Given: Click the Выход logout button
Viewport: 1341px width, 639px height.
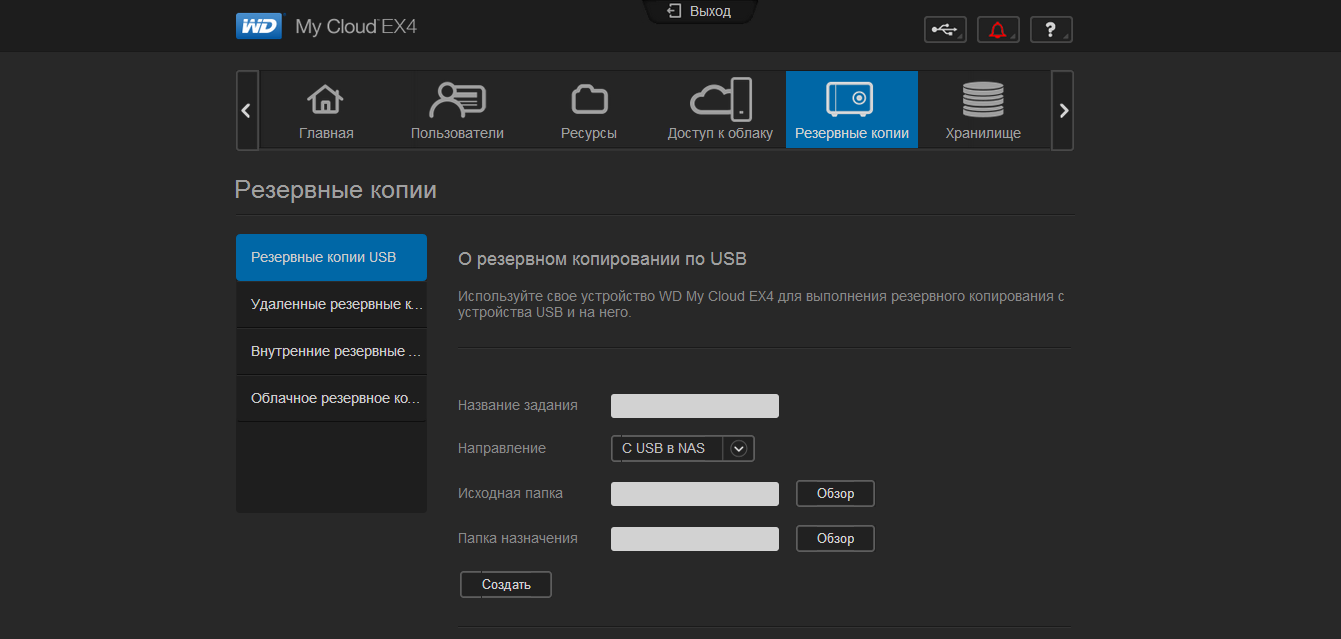Looking at the screenshot, I should (x=699, y=12).
